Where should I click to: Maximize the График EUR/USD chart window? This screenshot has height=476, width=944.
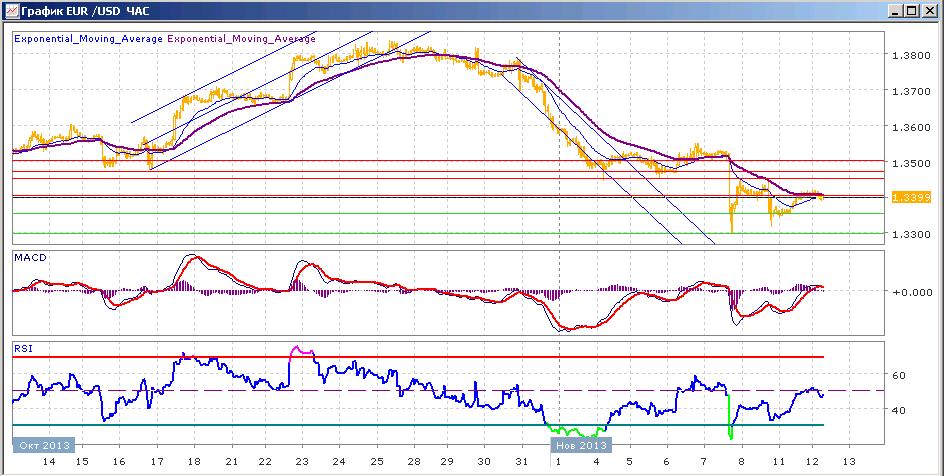[912, 11]
